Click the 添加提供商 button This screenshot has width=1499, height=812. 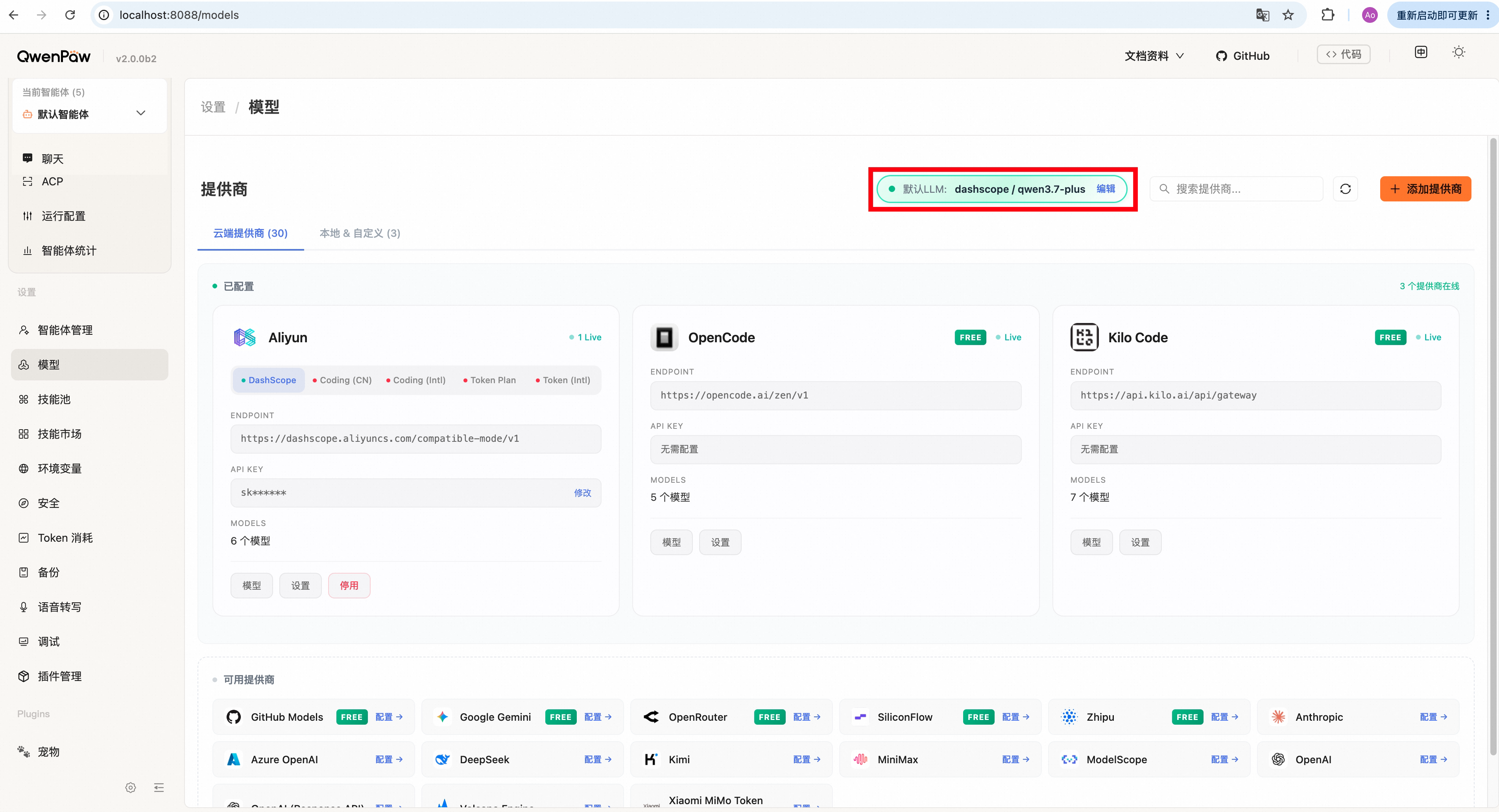(x=1425, y=189)
